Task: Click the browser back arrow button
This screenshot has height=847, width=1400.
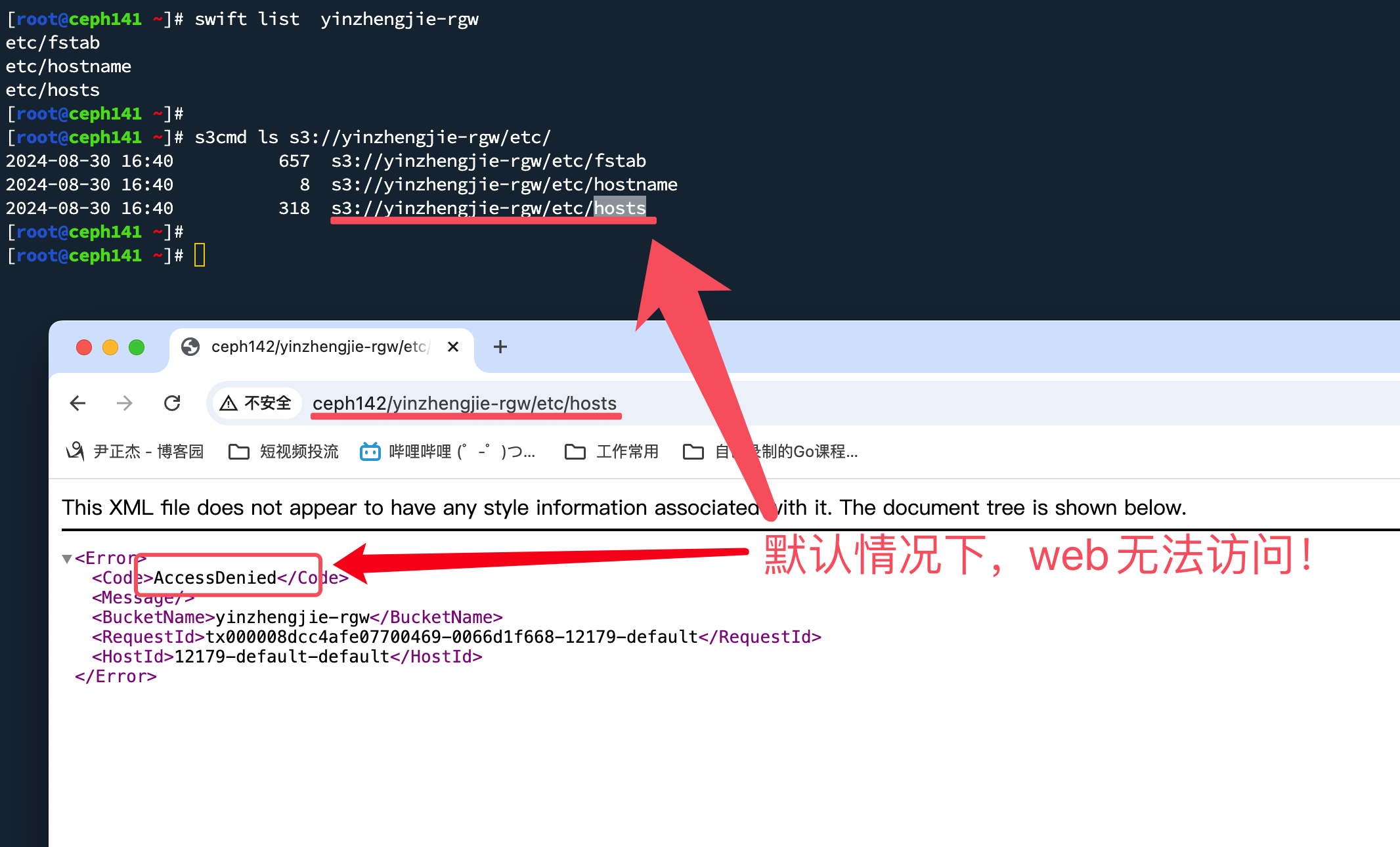Action: pyautogui.click(x=77, y=403)
